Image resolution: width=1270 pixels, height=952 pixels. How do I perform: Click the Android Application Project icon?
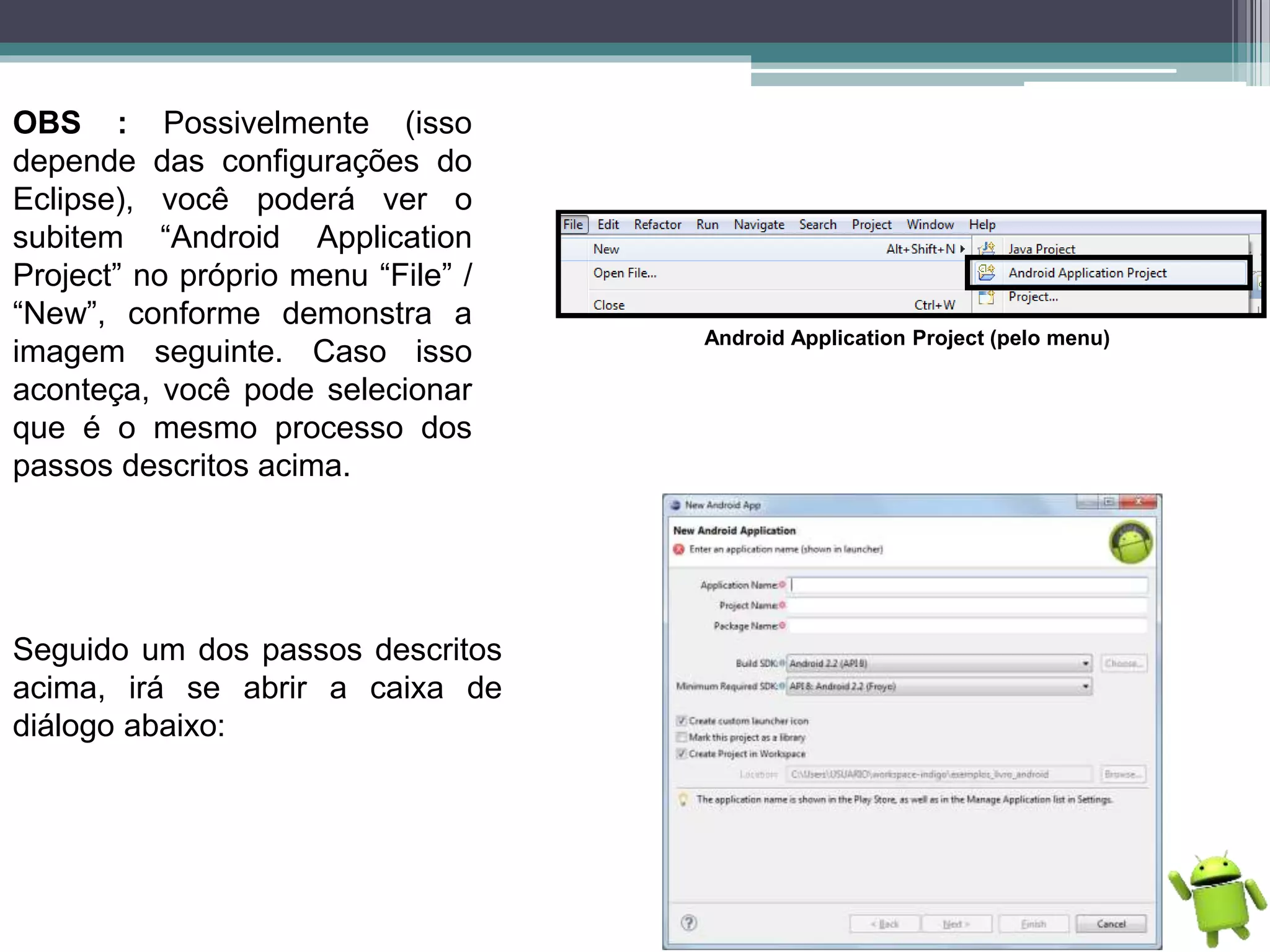986,273
